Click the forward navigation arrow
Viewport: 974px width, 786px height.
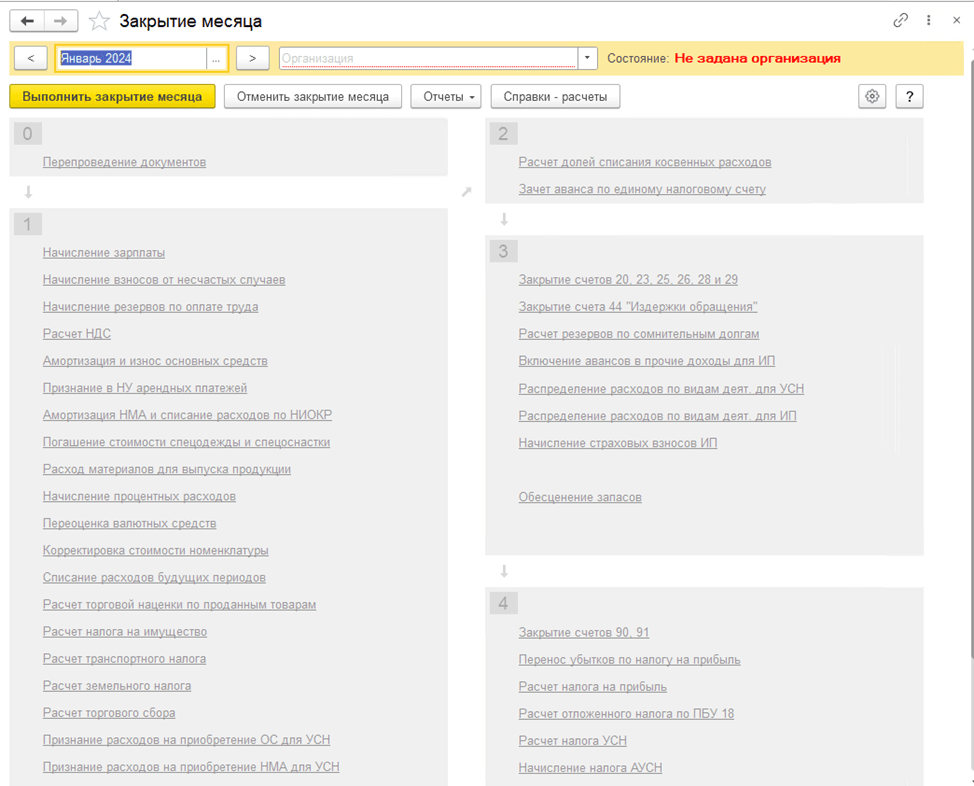coord(61,21)
